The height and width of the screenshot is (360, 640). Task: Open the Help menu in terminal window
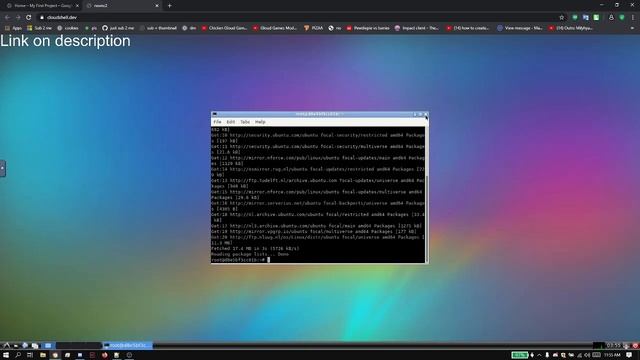pyautogui.click(x=260, y=122)
